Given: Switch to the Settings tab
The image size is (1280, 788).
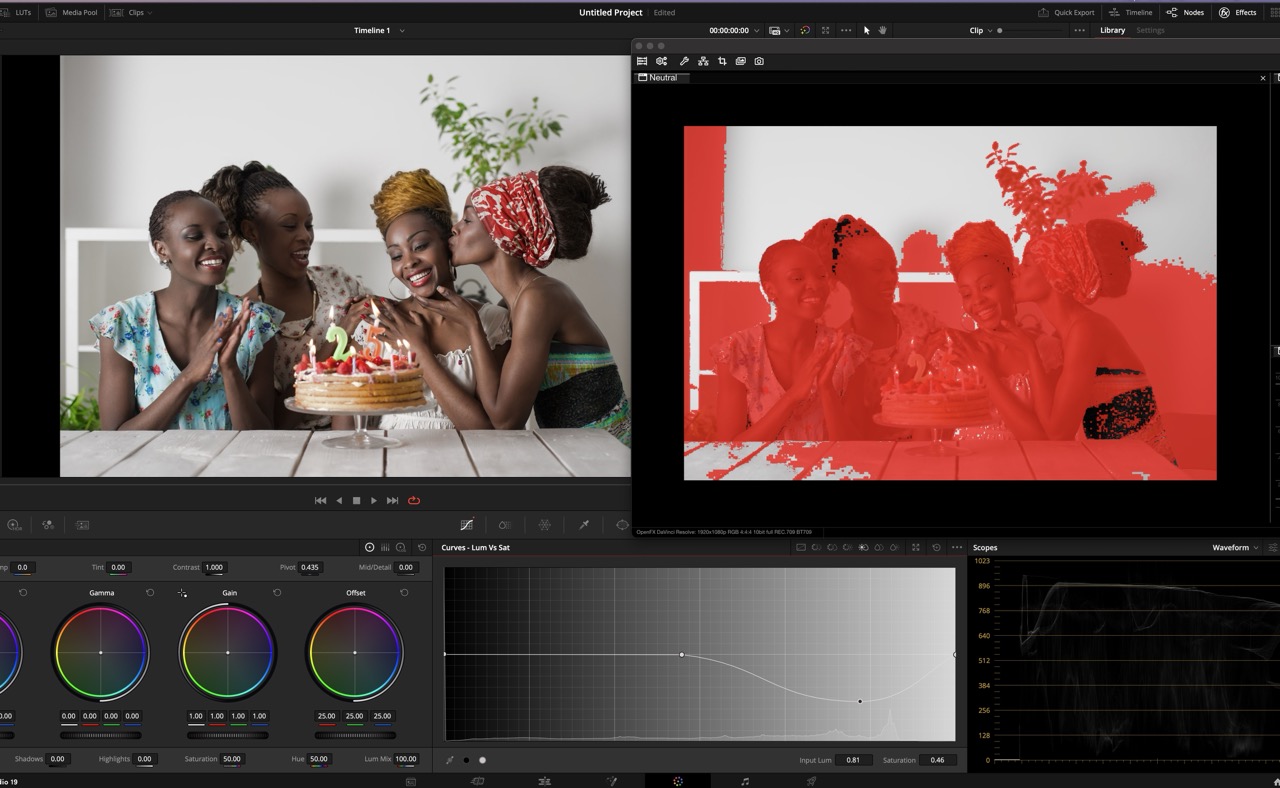Looking at the screenshot, I should point(1150,30).
